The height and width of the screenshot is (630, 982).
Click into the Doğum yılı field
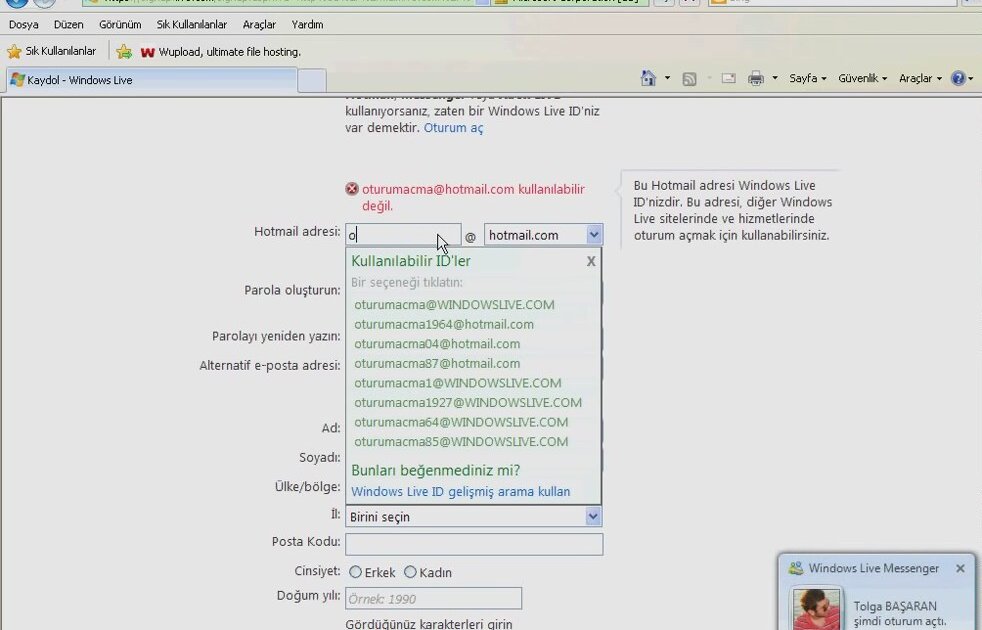[433, 599]
